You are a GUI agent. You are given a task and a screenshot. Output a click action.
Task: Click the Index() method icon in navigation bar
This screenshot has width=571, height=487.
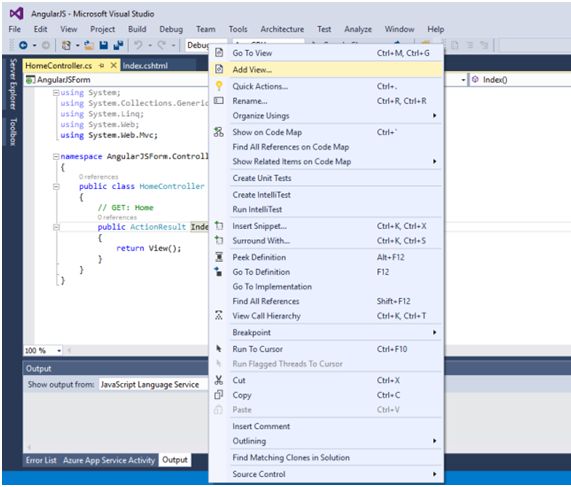475,79
